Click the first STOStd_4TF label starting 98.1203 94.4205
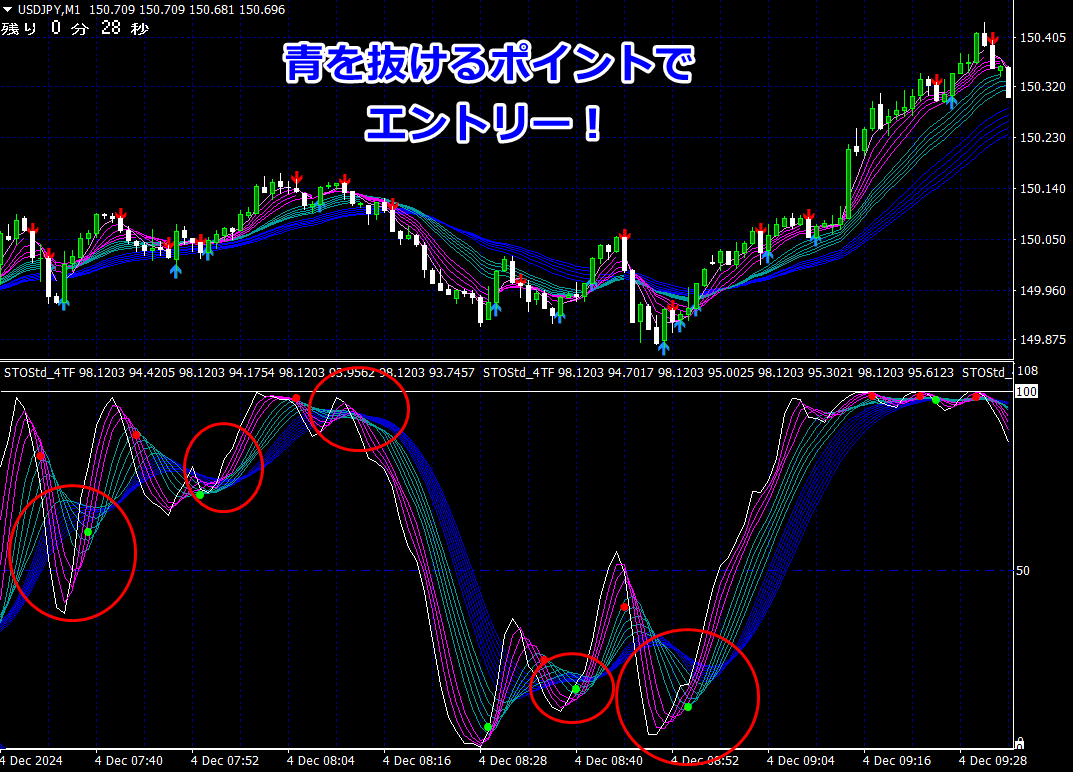The width and height of the screenshot is (1073, 772). (240, 373)
